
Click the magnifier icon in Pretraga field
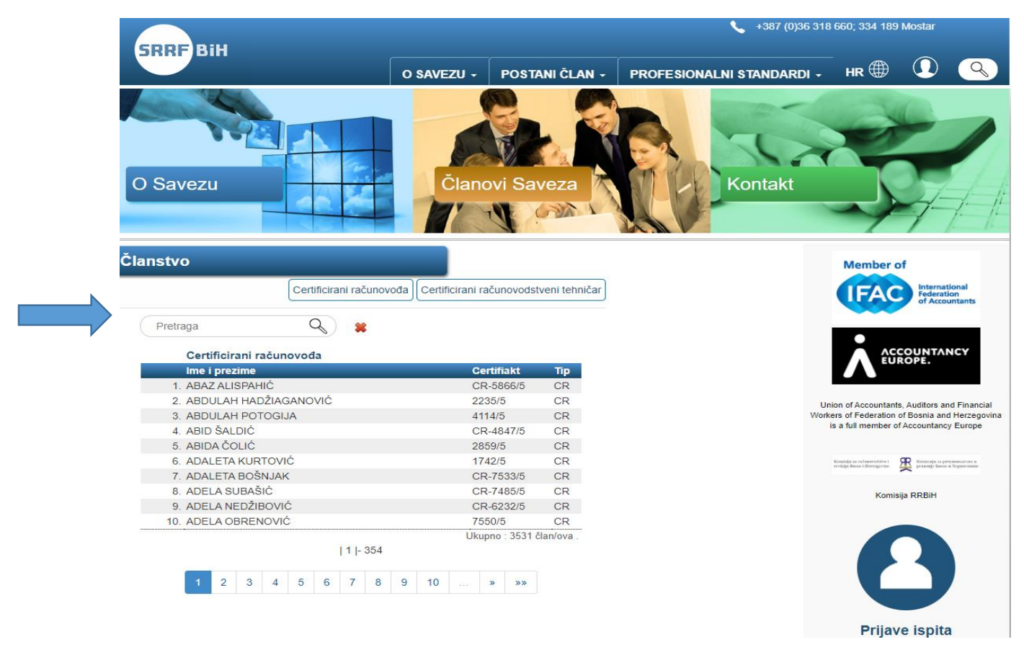point(318,326)
